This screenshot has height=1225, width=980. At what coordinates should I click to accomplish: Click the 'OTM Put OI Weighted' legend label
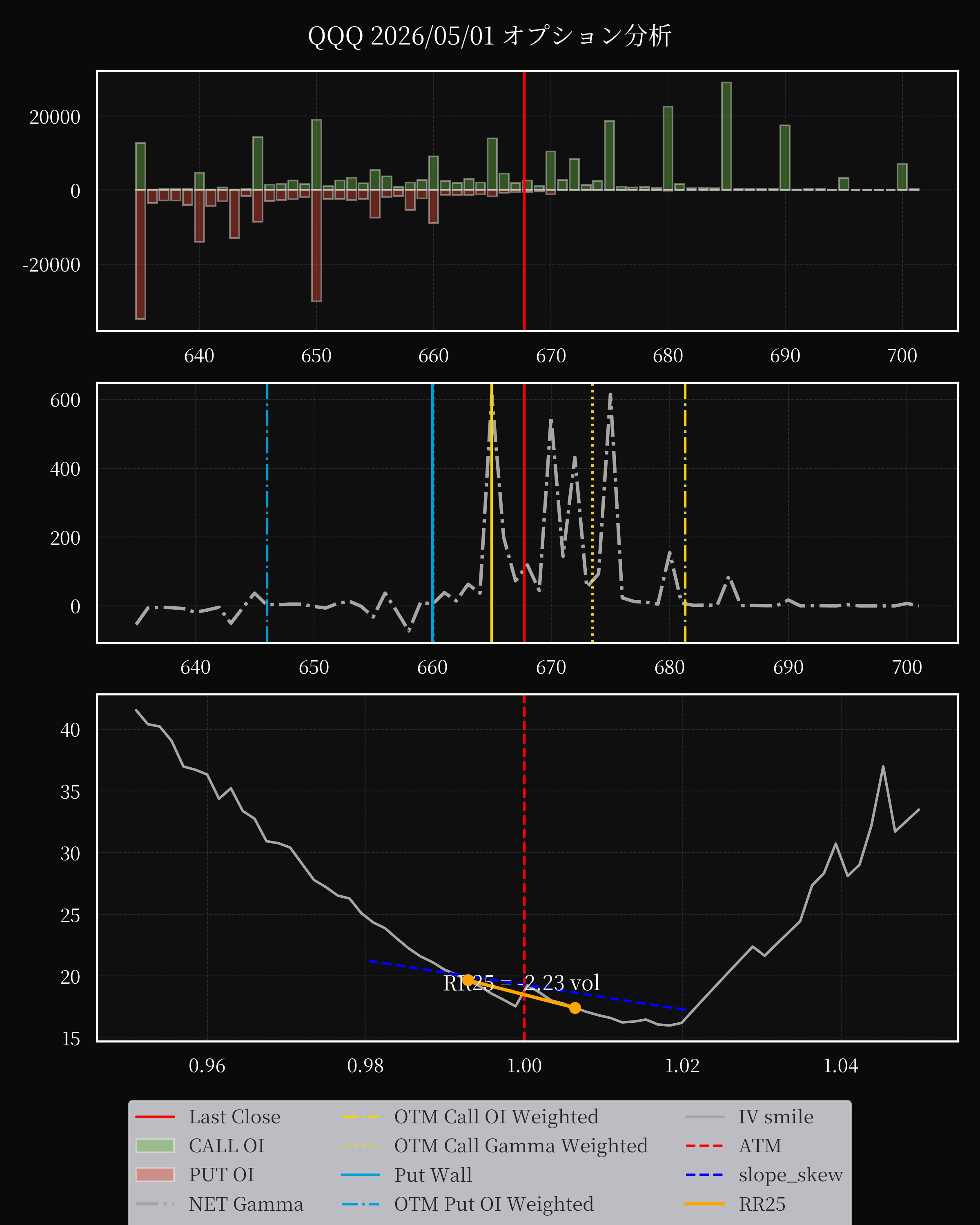coord(494,1204)
